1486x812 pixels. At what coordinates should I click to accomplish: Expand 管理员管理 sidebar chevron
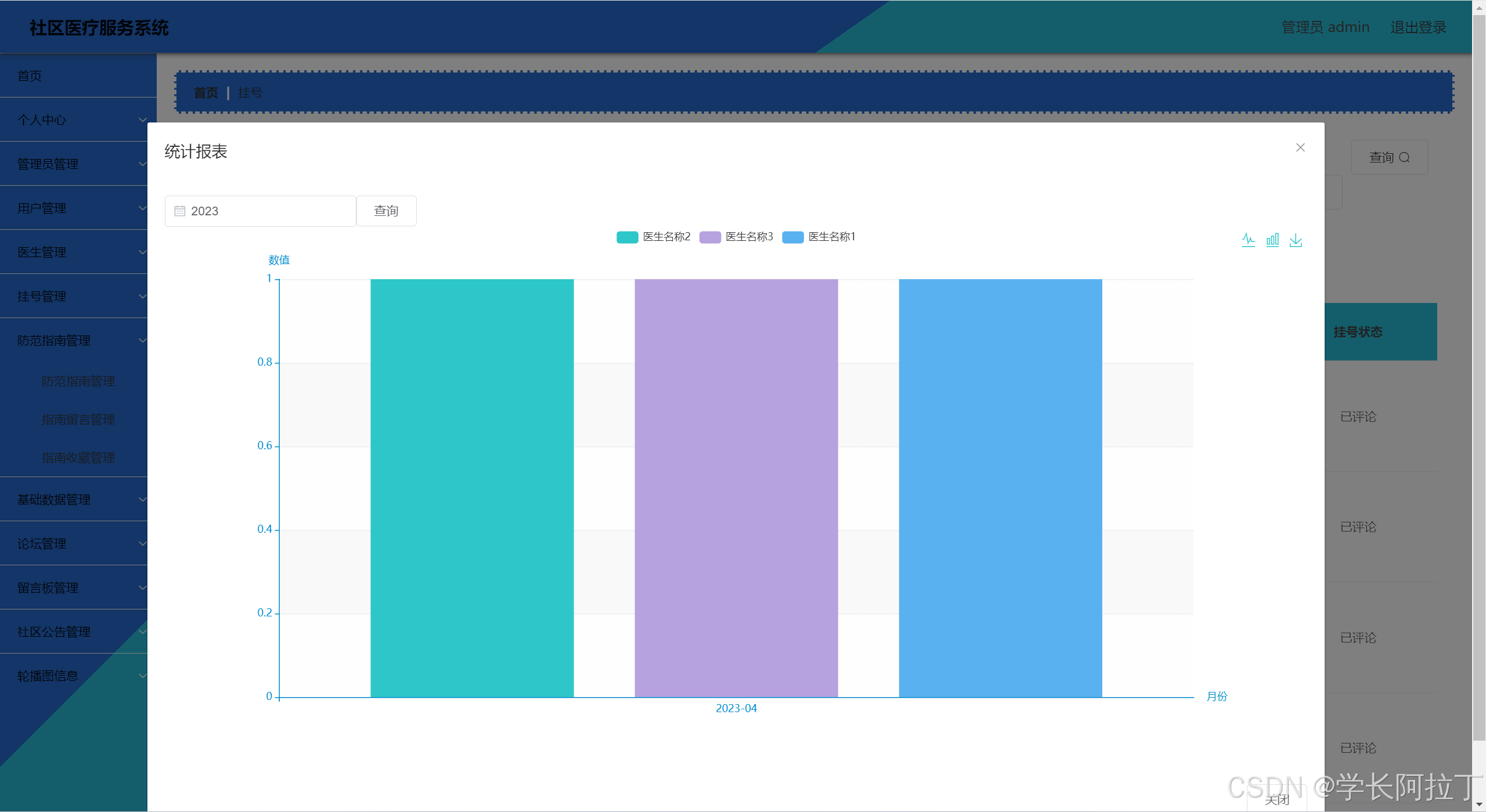click(142, 164)
